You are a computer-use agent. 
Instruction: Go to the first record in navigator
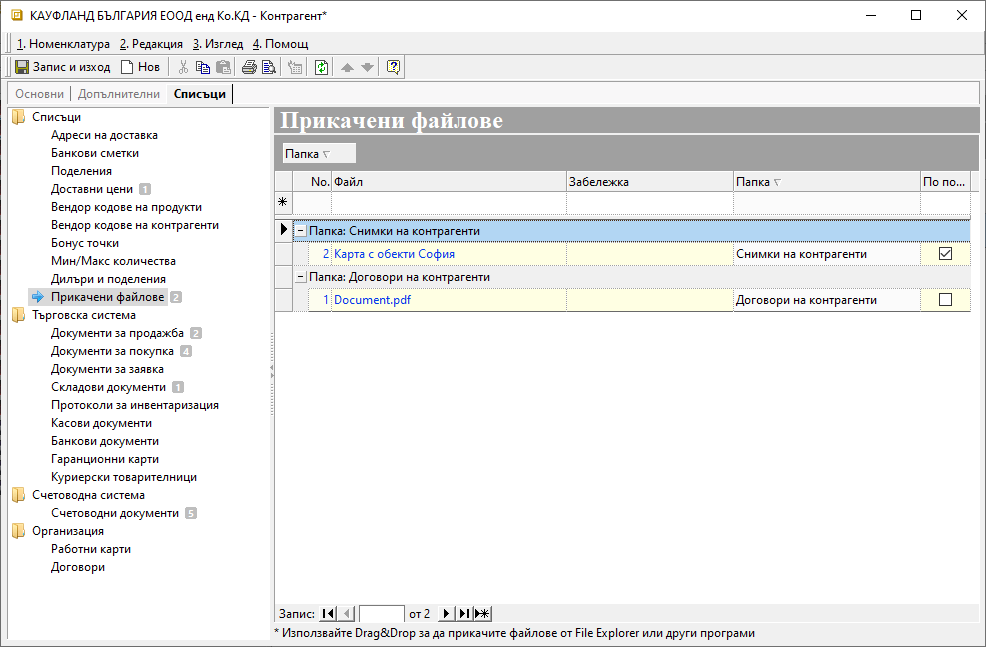tap(328, 613)
